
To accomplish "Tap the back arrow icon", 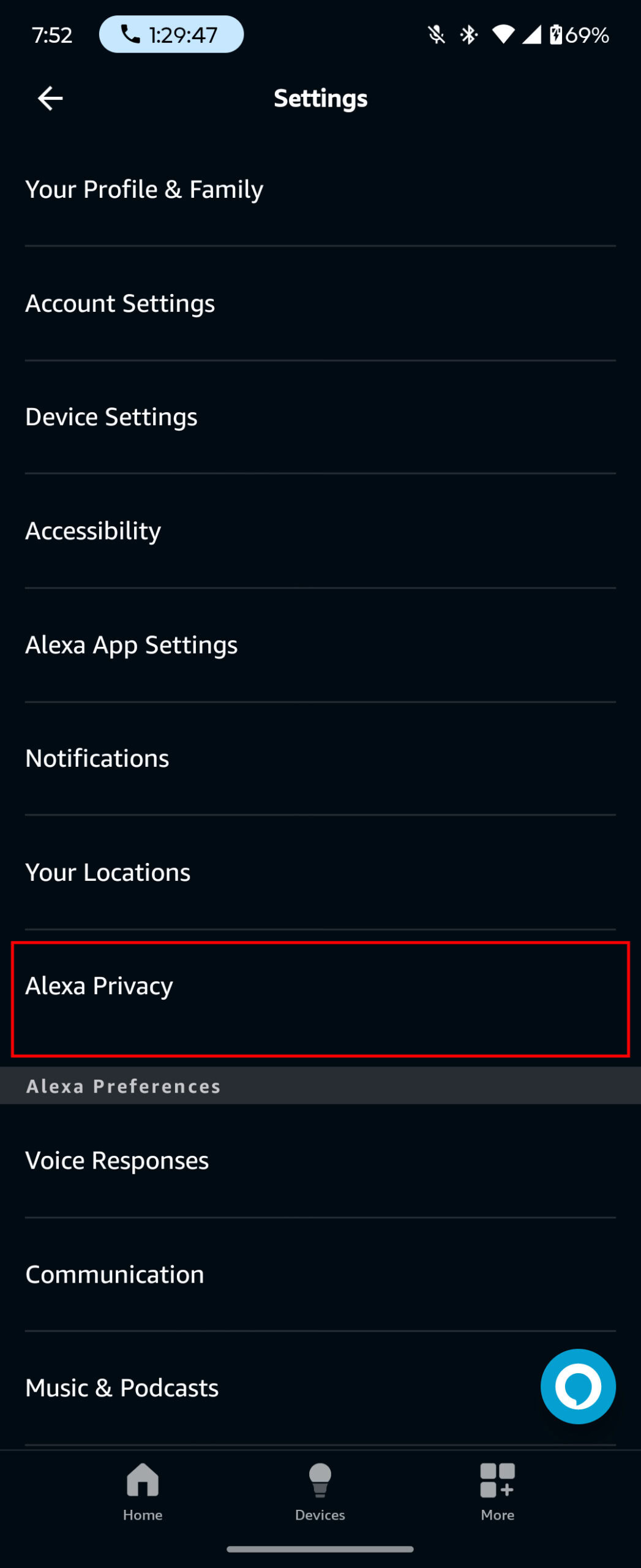I will click(x=50, y=98).
